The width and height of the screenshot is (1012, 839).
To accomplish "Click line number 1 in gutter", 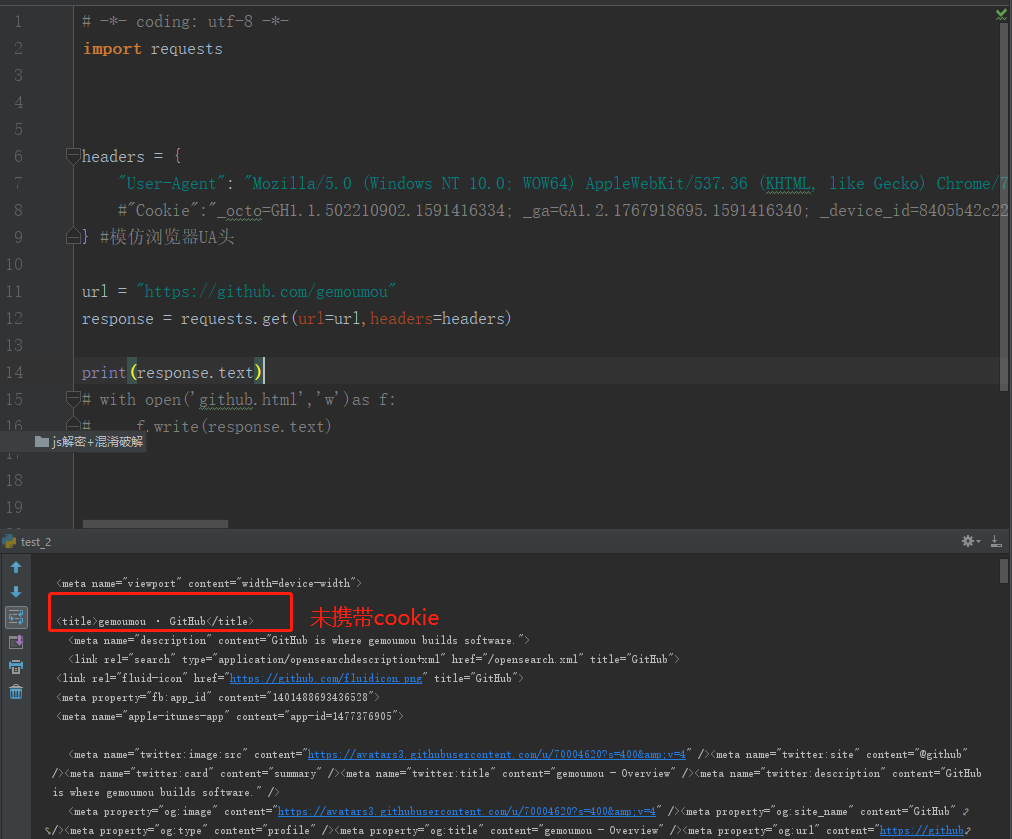I will click(18, 21).
